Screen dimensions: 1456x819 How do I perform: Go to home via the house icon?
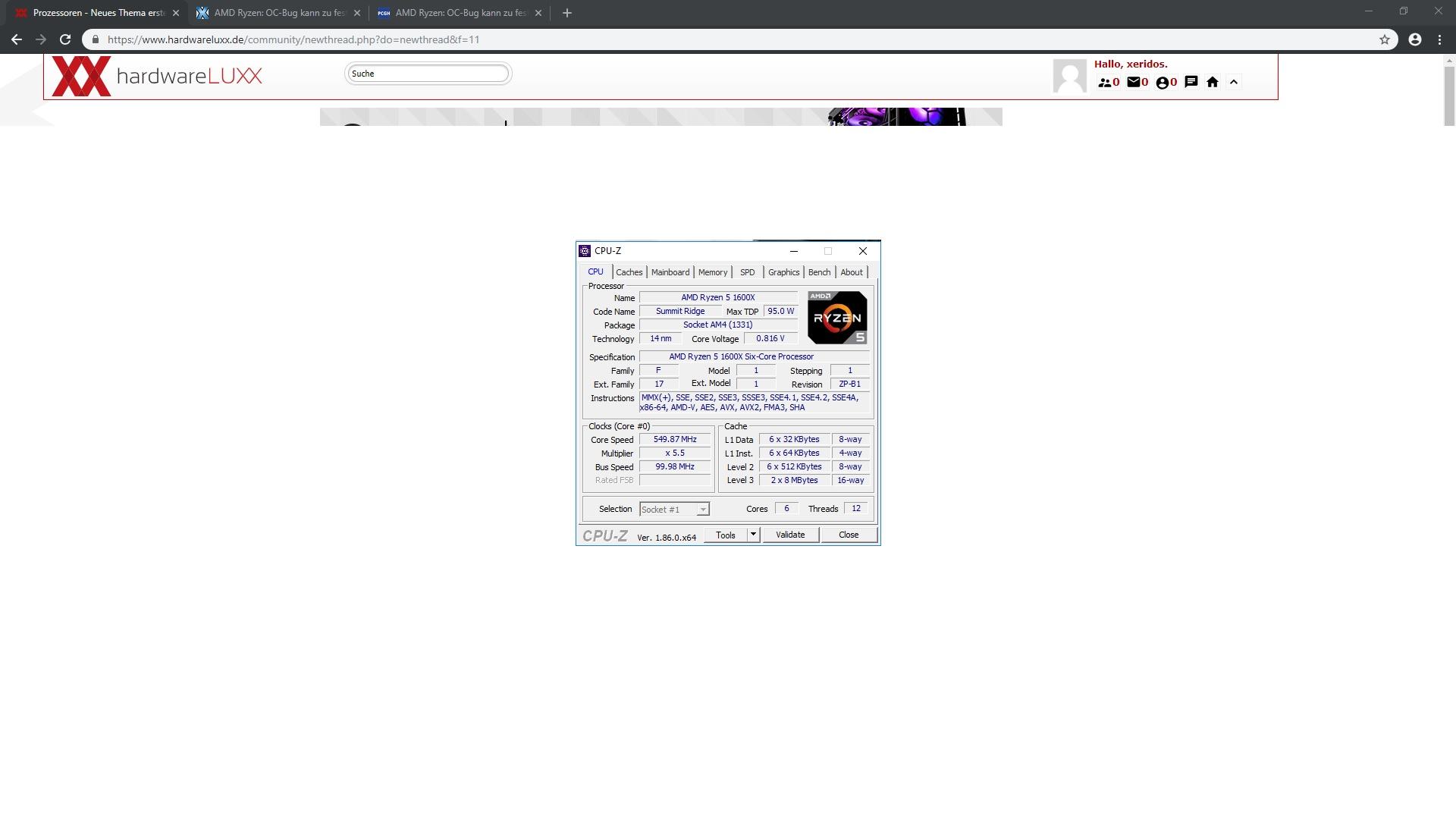point(1213,82)
